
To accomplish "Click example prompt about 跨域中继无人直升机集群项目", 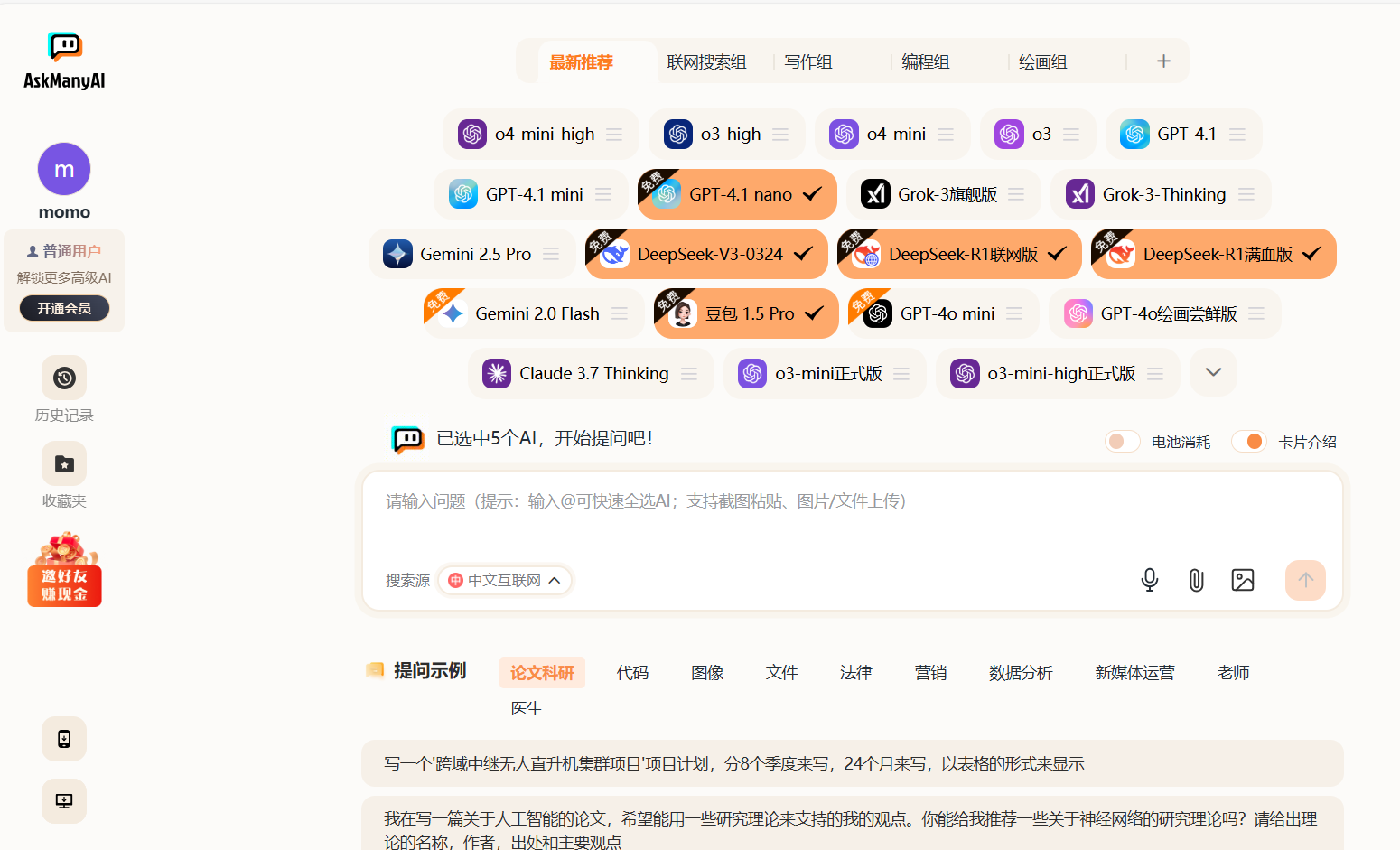I will tap(852, 764).
